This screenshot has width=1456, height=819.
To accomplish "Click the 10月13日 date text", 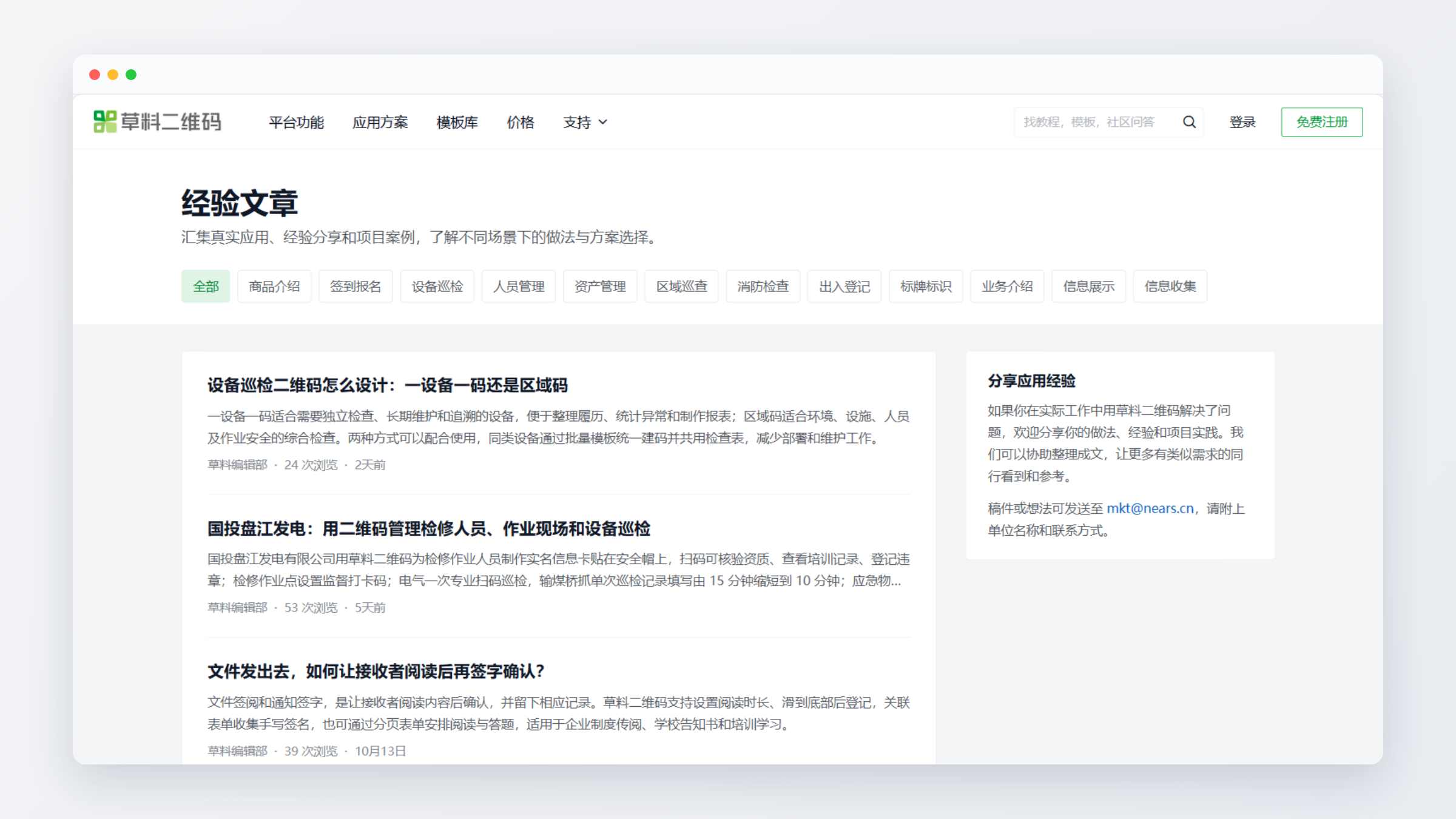I will [x=380, y=751].
